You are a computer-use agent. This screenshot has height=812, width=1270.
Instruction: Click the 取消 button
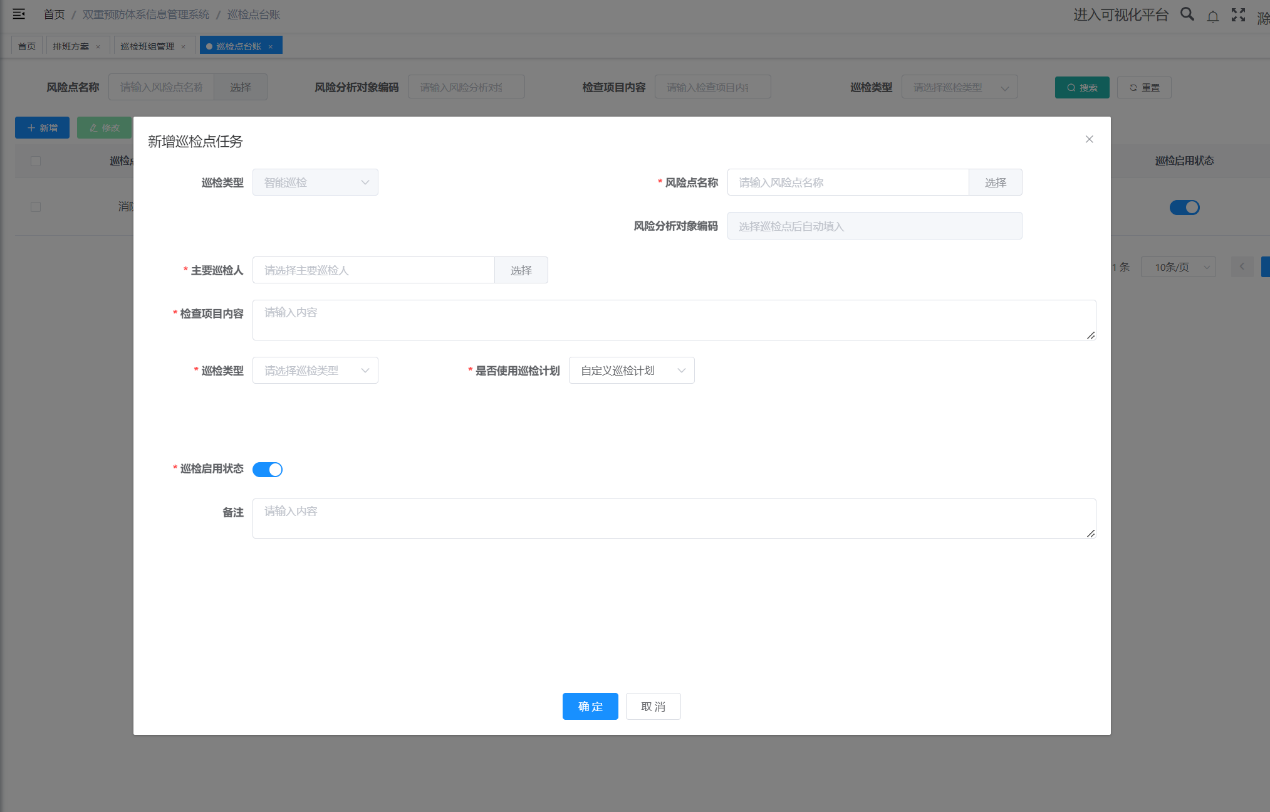pyautogui.click(x=653, y=706)
